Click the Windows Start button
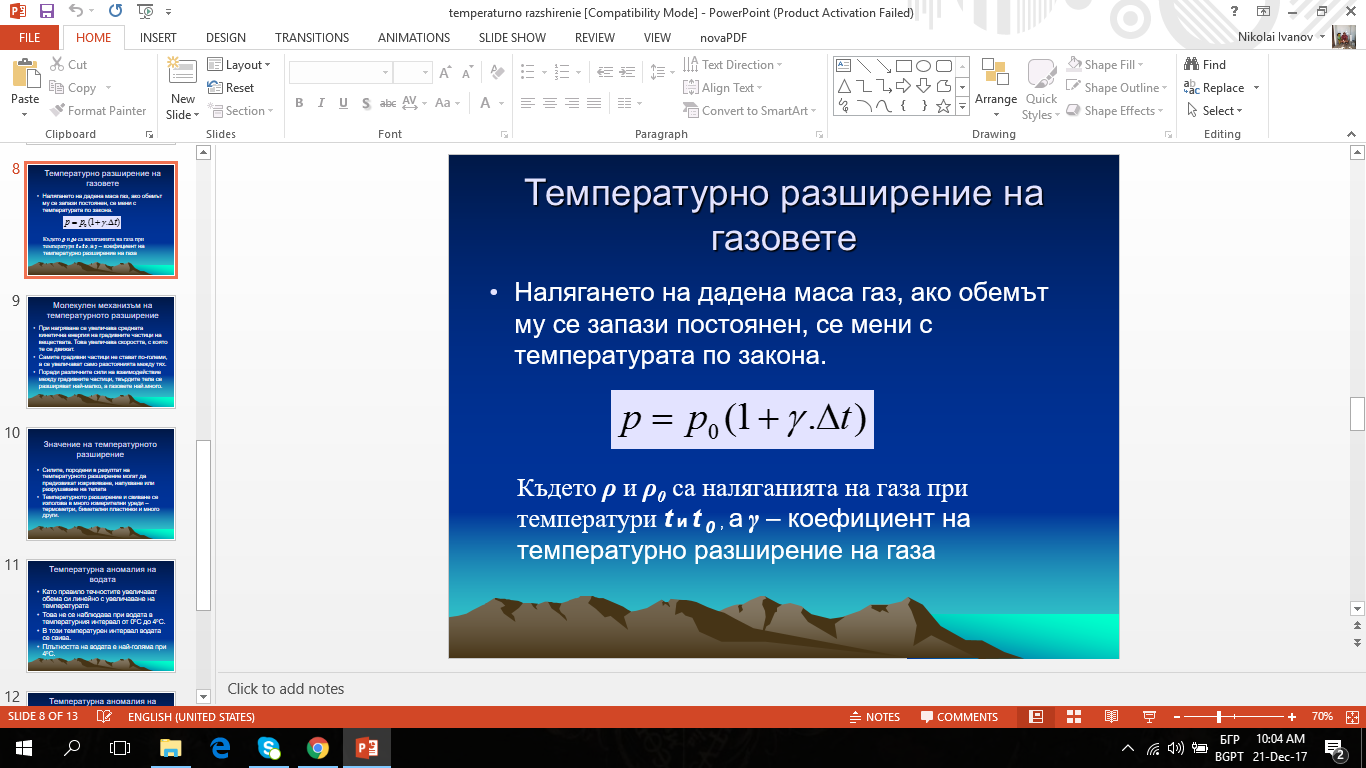 [22, 747]
